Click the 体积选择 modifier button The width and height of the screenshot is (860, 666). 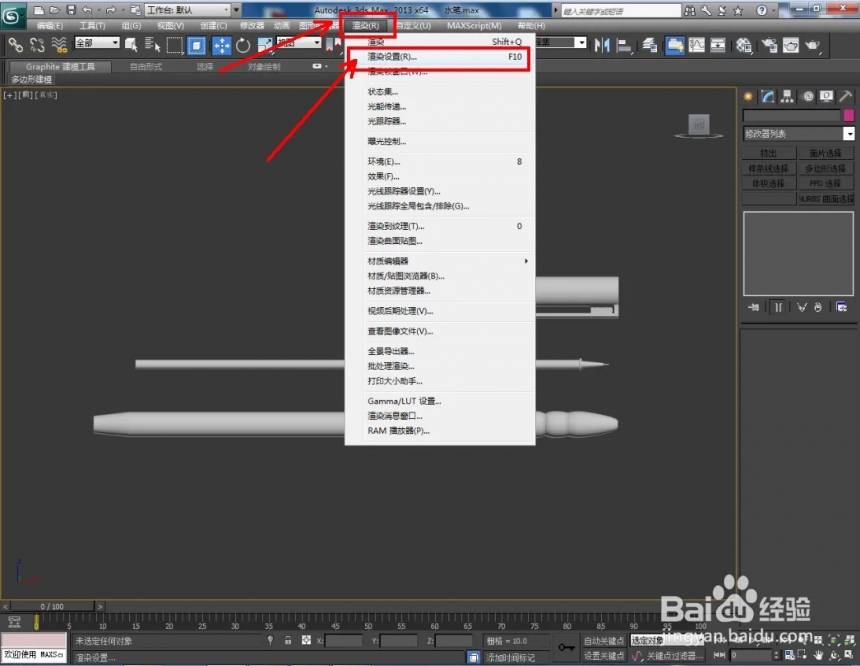pyautogui.click(x=768, y=183)
